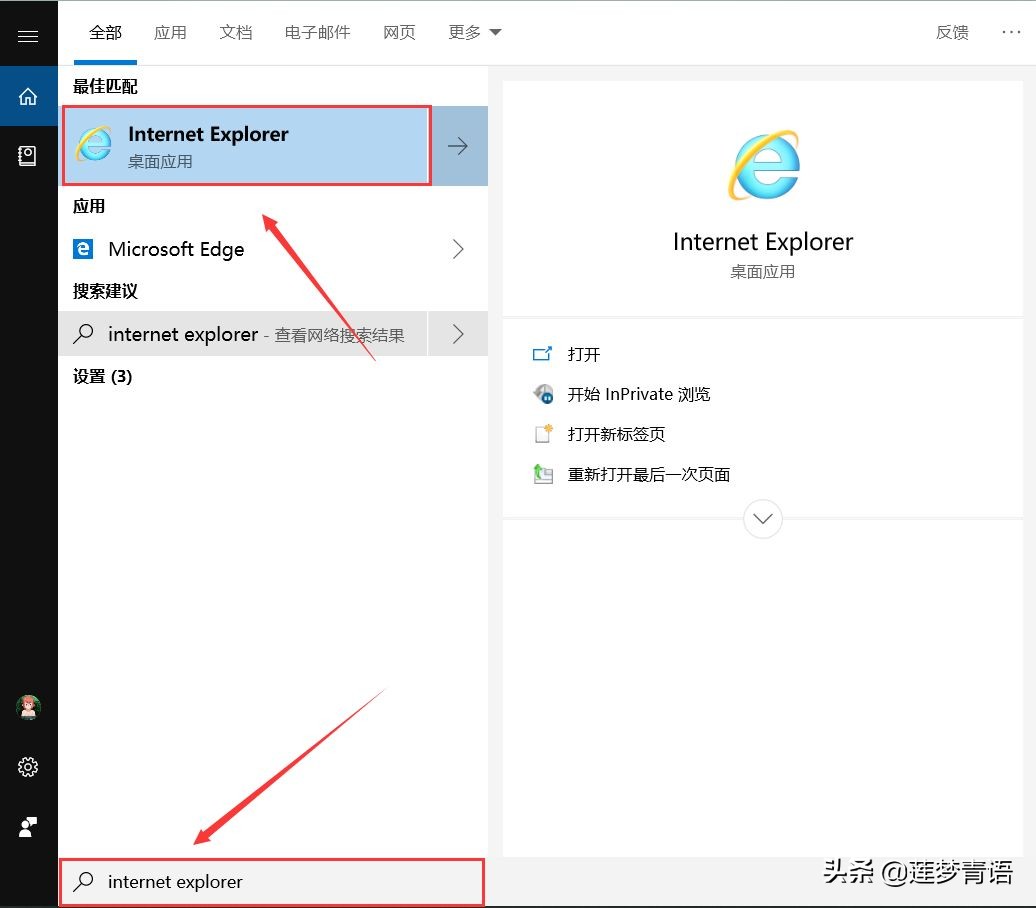Open Settings via the gear icon
The image size is (1036, 908).
28,767
